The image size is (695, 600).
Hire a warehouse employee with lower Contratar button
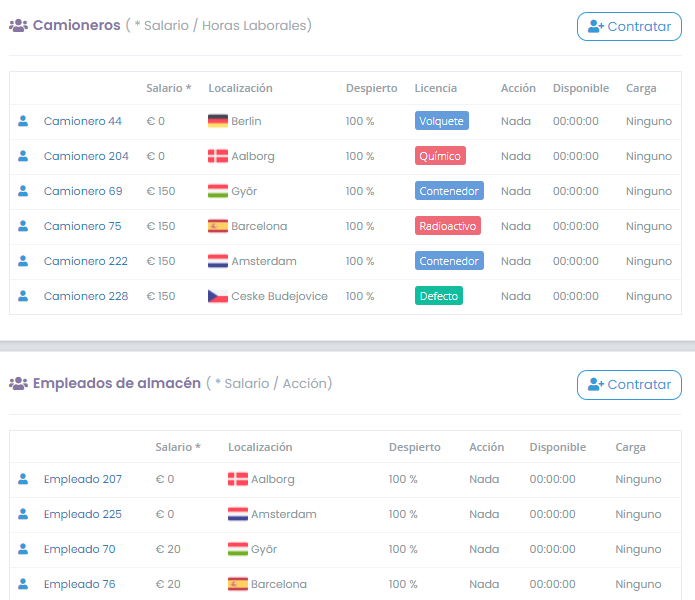pyautogui.click(x=629, y=385)
